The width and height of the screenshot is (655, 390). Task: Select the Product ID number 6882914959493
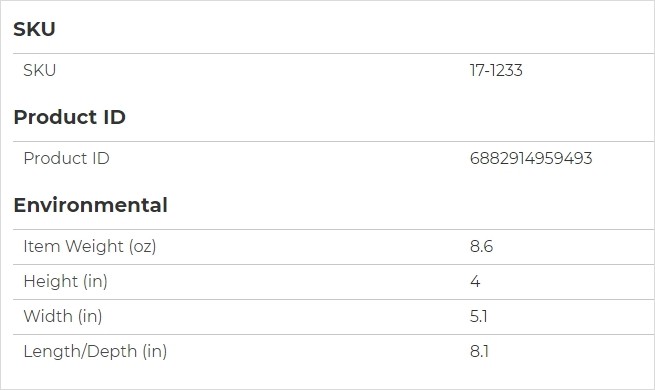(x=531, y=158)
